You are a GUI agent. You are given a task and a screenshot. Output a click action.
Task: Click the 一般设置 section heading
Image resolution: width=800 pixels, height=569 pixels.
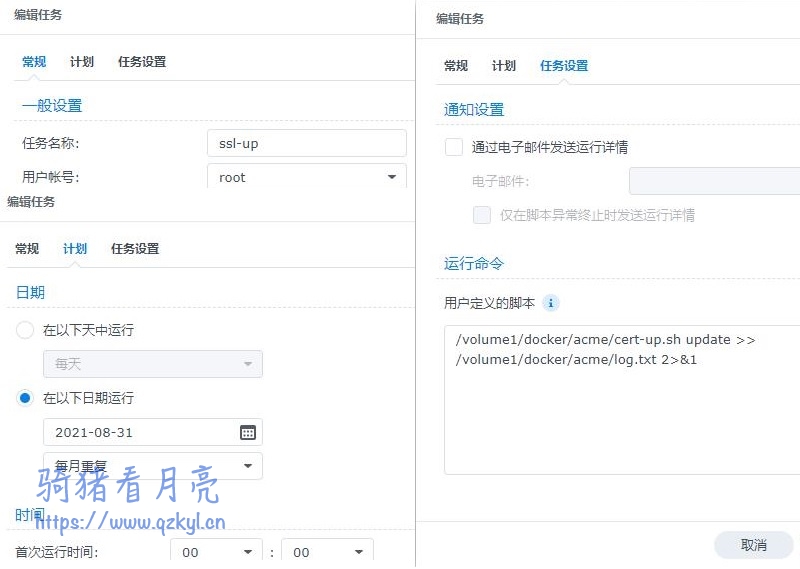pyautogui.click(x=52, y=106)
